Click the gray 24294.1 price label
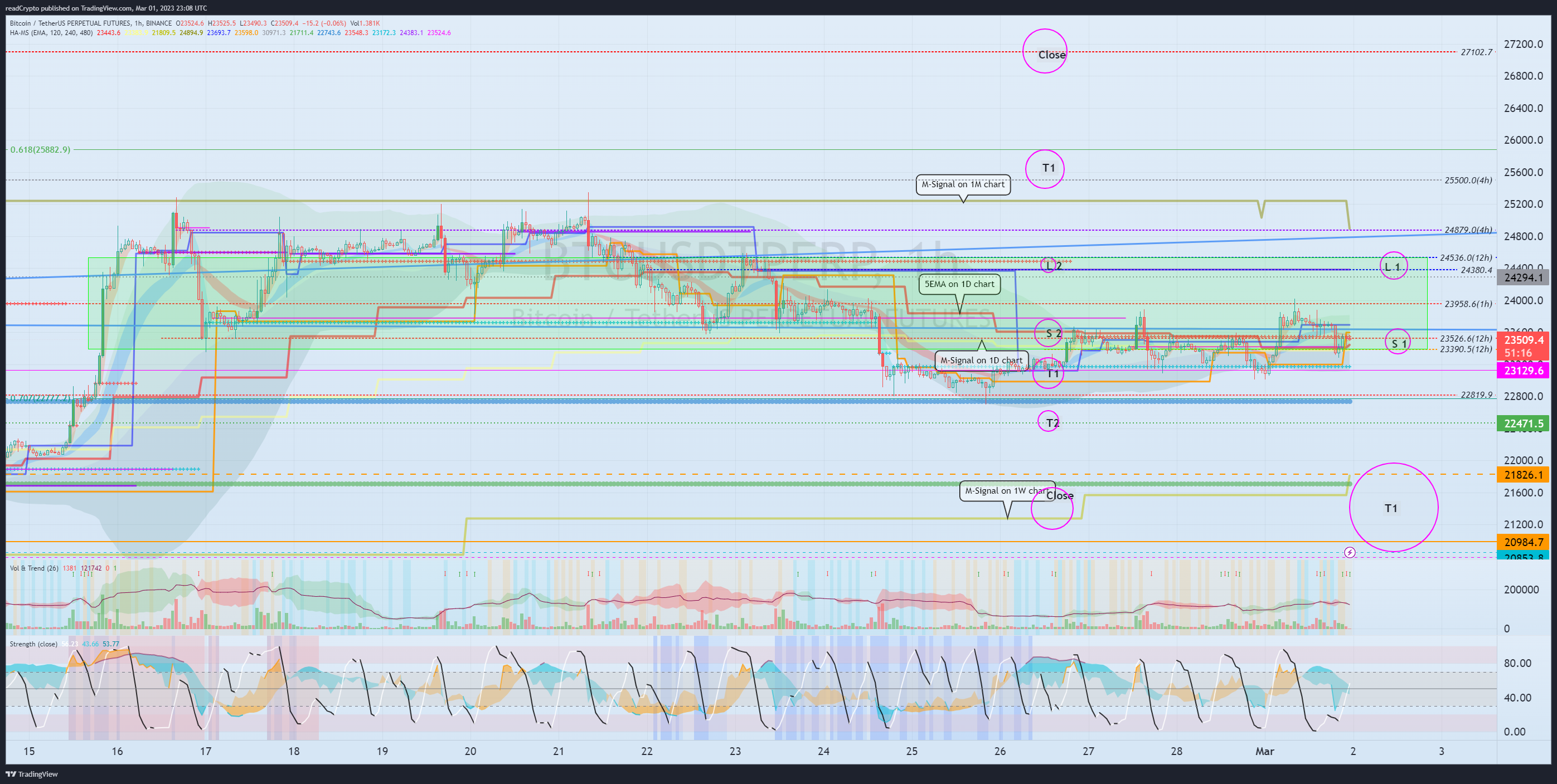Screen dimensions: 1557x784 (x=1523, y=278)
